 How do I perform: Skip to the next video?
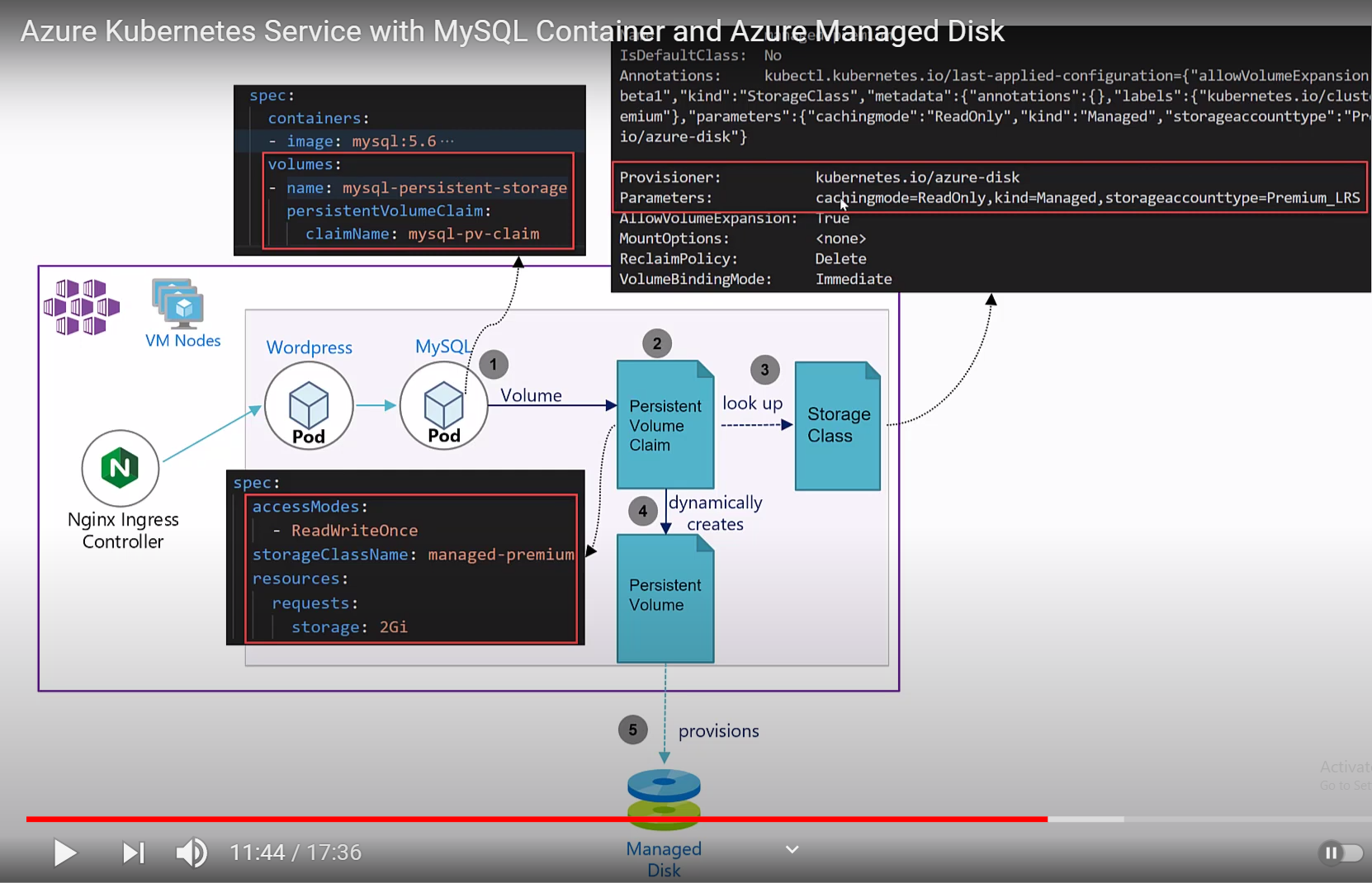(134, 852)
